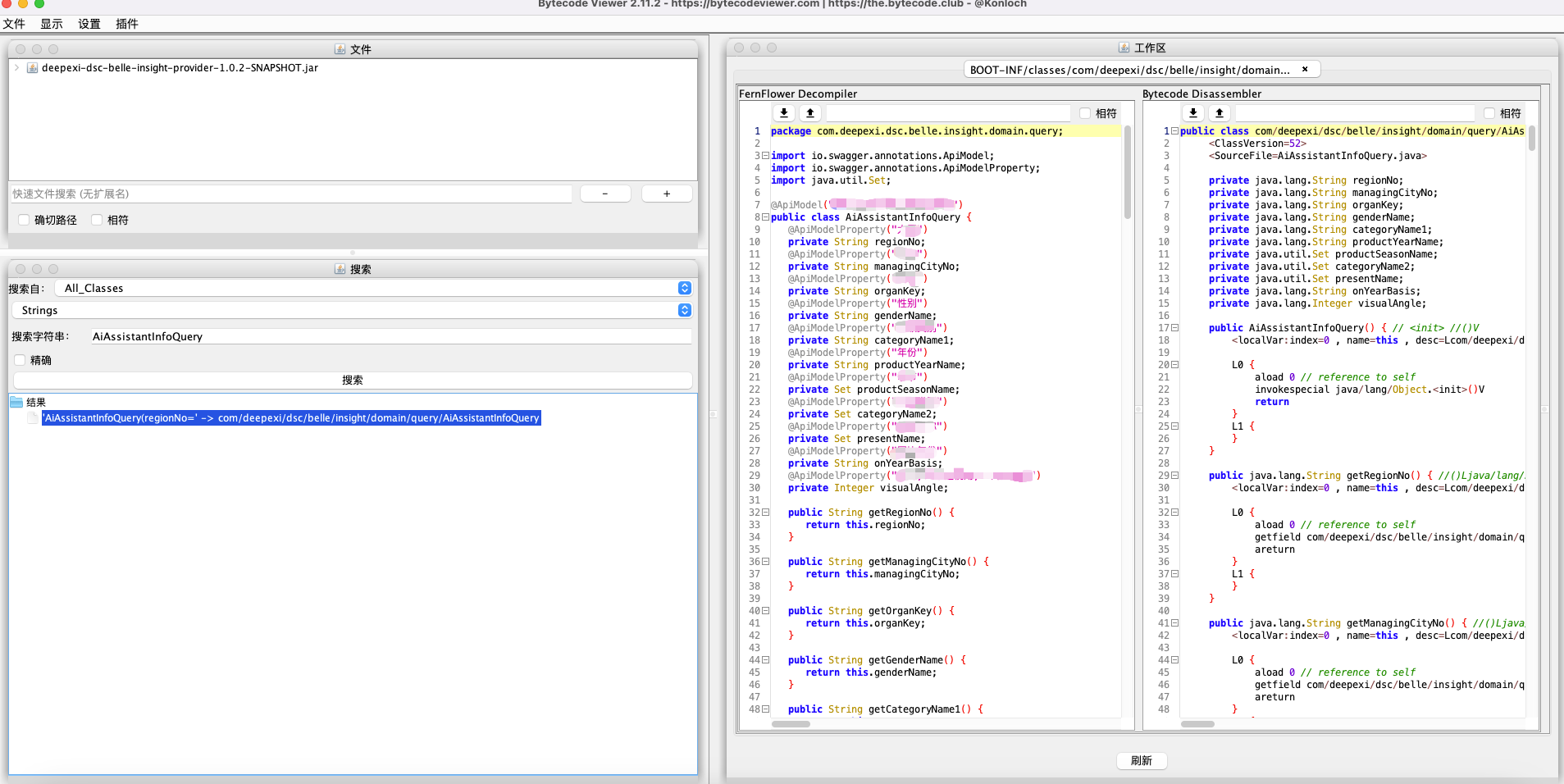Toggle the 确切路径 checkbox
The image size is (1564, 784).
point(24,220)
